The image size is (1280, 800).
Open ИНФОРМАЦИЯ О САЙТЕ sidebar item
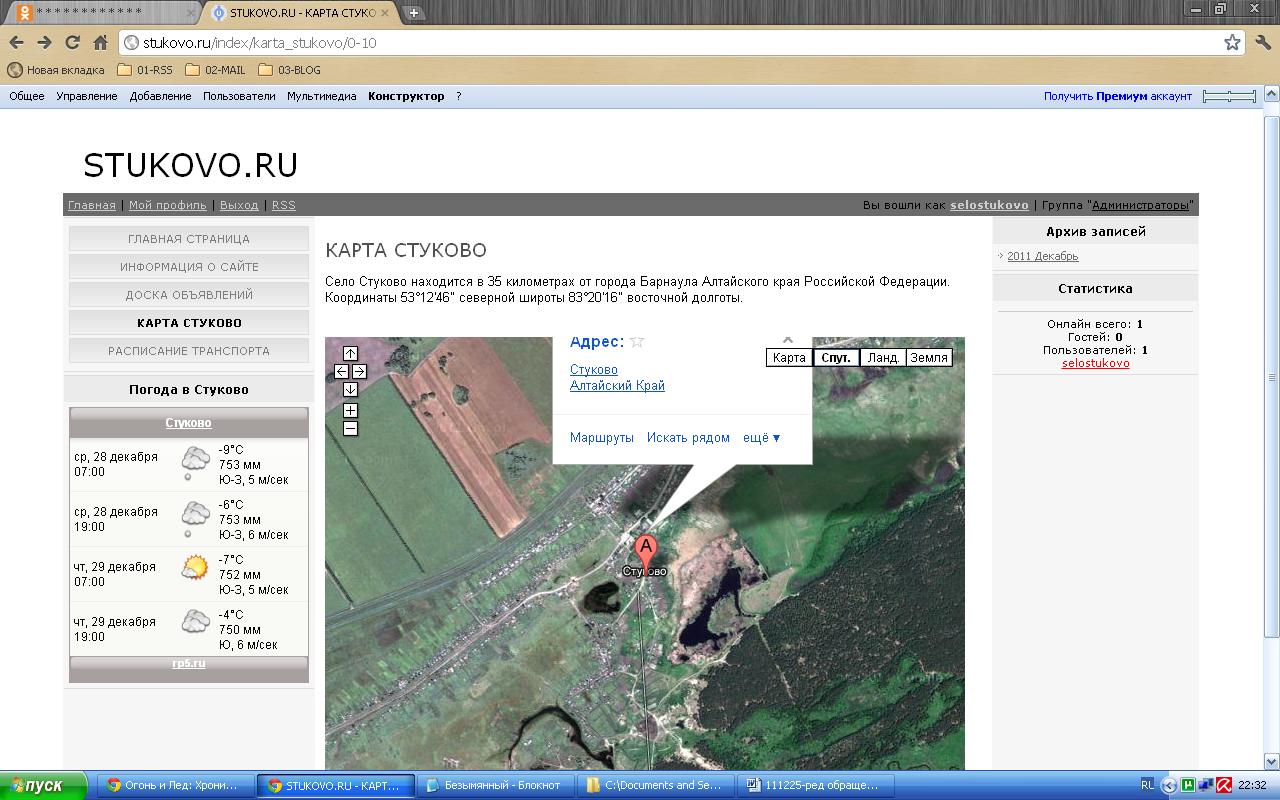click(x=189, y=267)
